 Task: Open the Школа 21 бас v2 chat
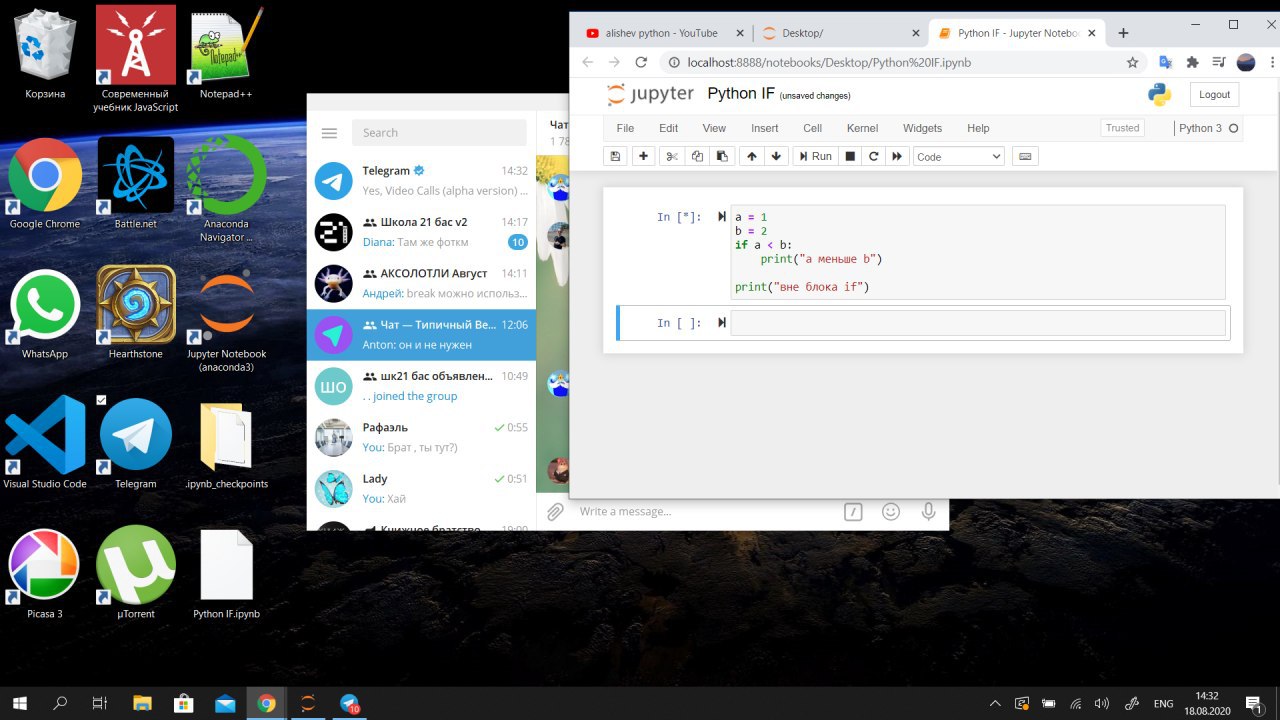421,232
